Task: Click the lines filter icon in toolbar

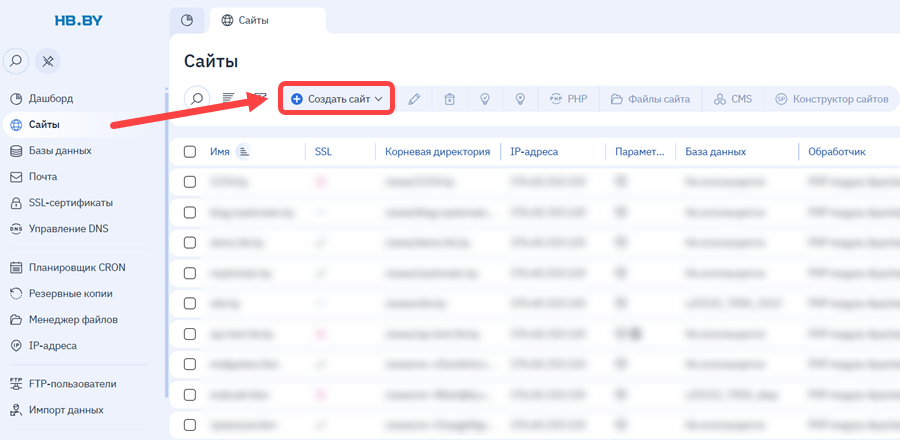Action: pyautogui.click(x=228, y=98)
